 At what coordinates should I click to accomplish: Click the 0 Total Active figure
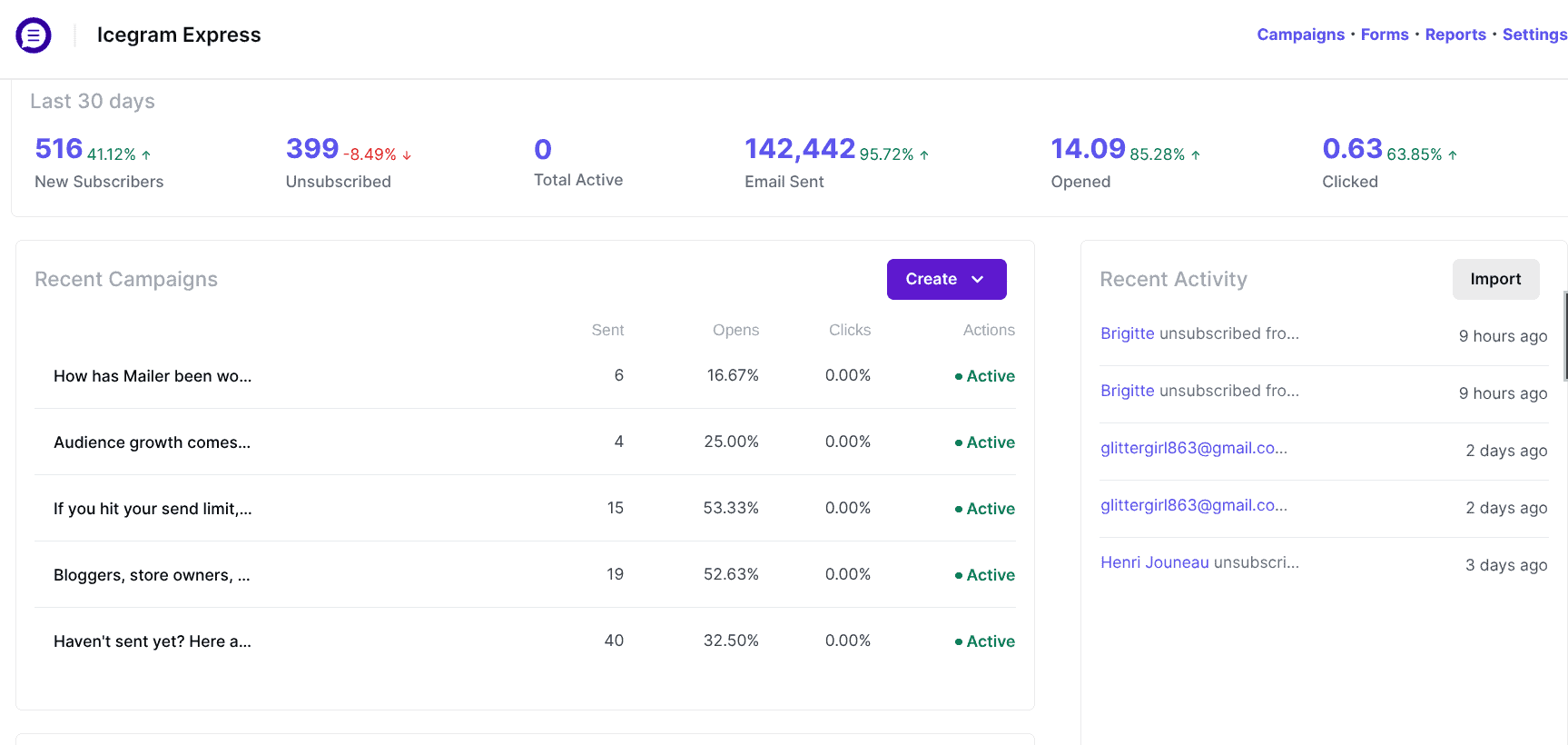(x=543, y=149)
